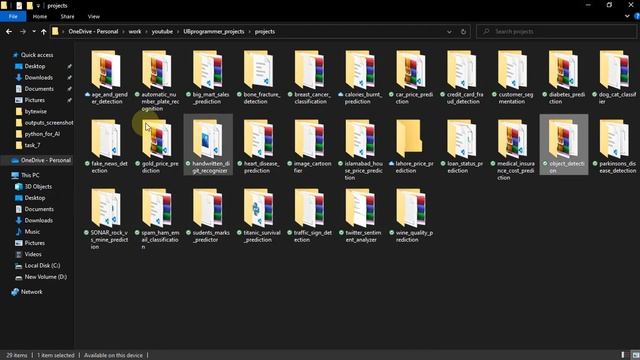
Task: Open Quick access in sidebar
Action: (x=37, y=55)
